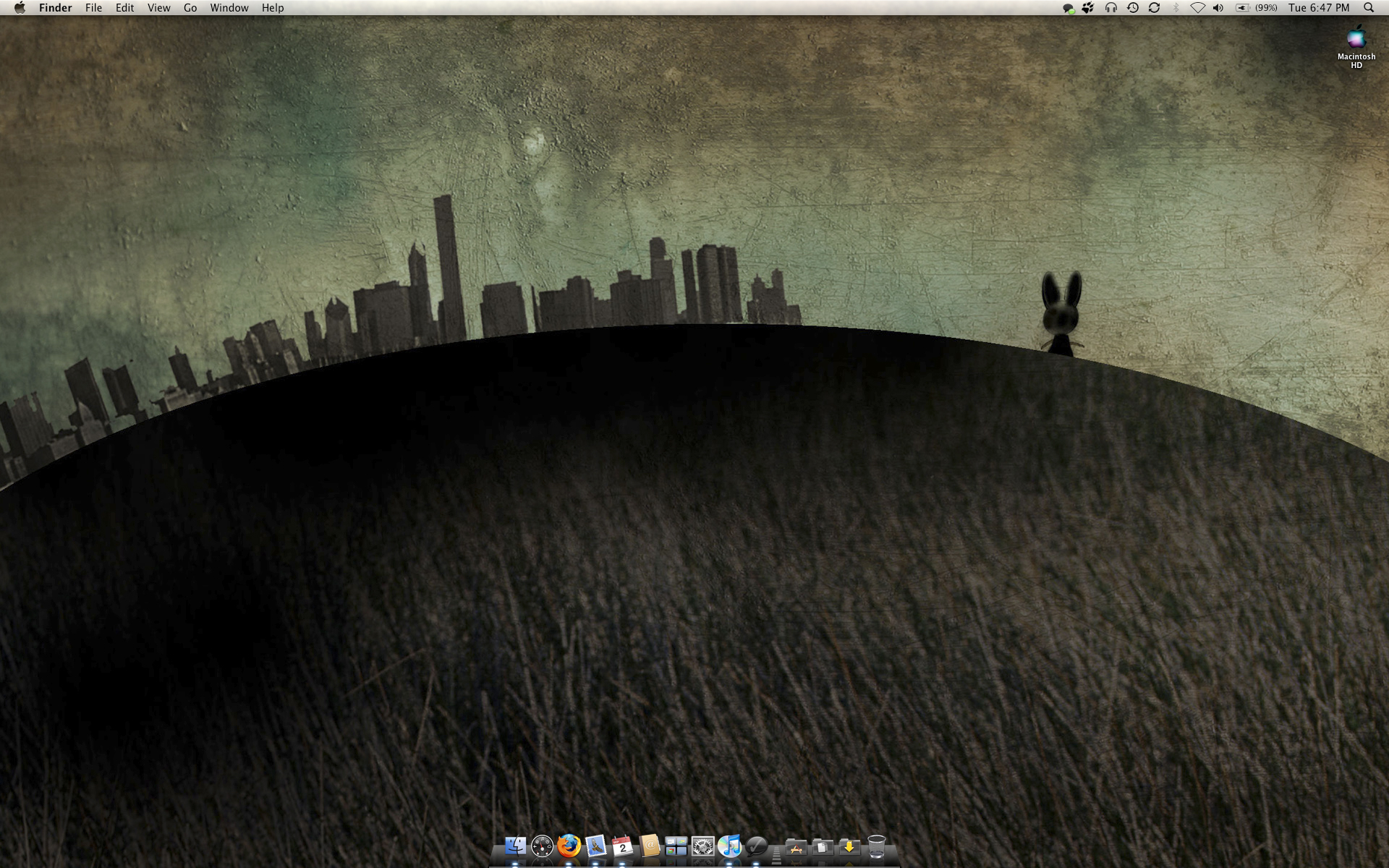The image size is (1389, 868).
Task: Open the volume menu bar control
Action: click(1218, 8)
